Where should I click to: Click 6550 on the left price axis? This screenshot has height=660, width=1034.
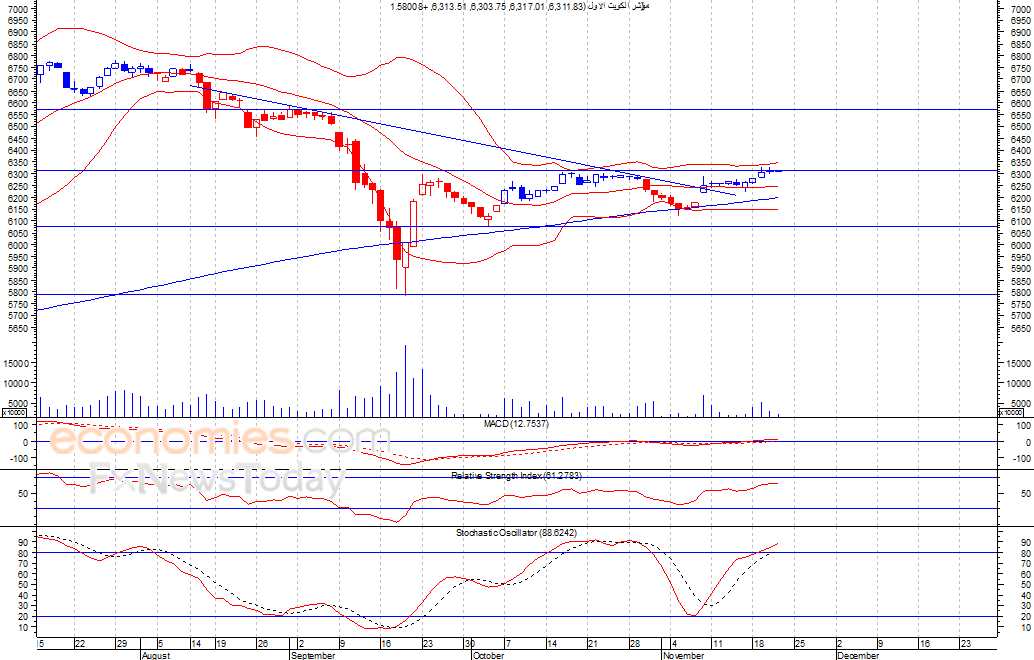click(18, 115)
